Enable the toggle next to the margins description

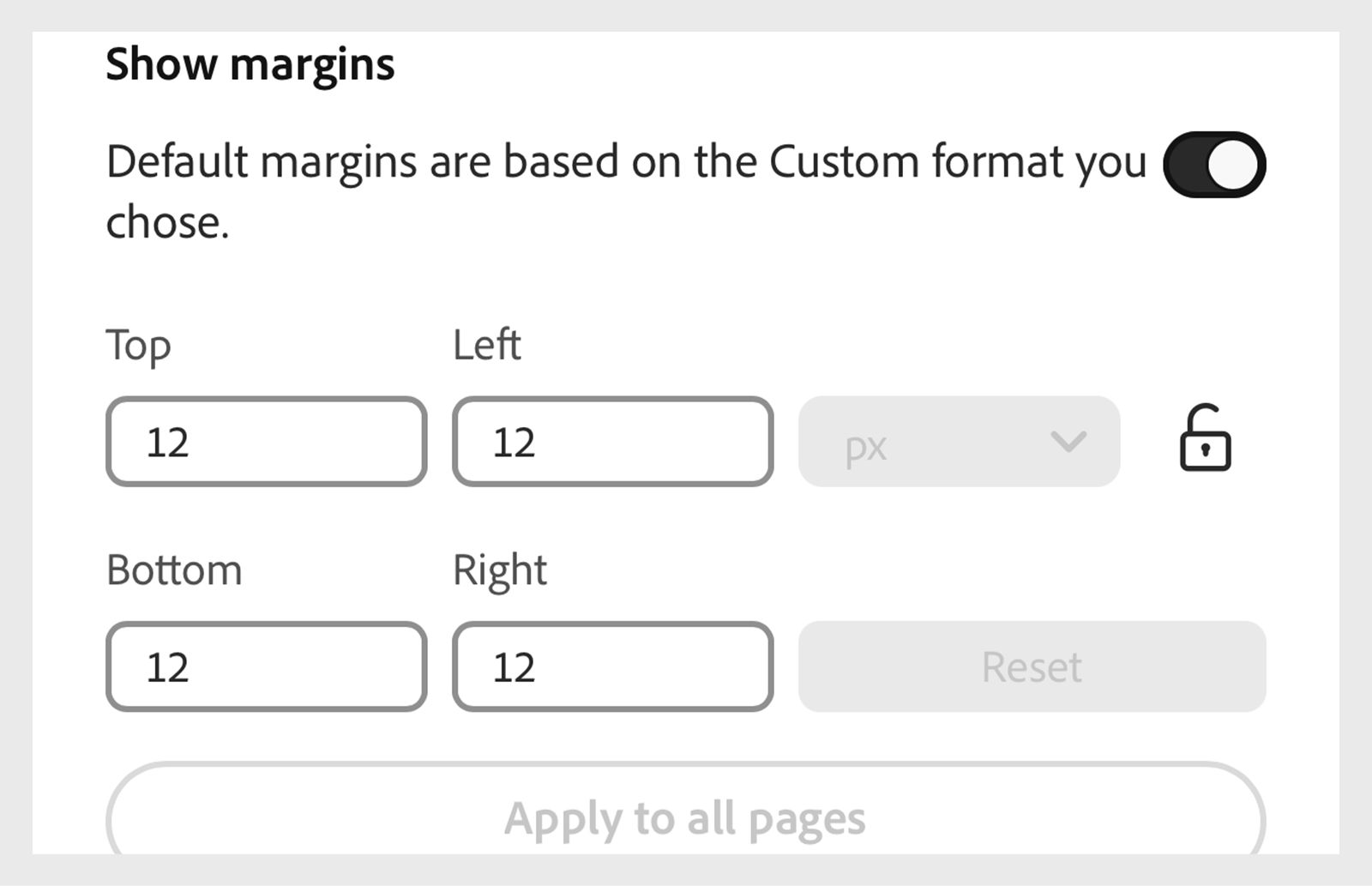(x=1214, y=164)
